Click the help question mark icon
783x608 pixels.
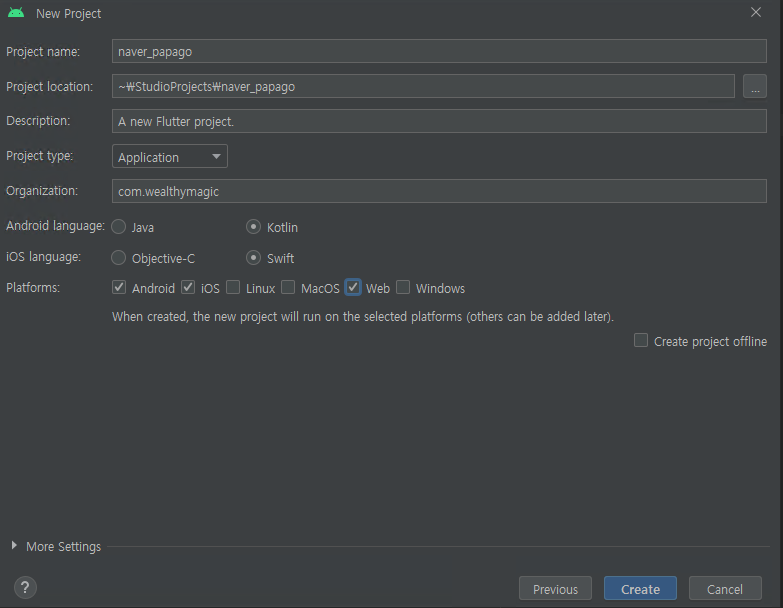pos(25,588)
